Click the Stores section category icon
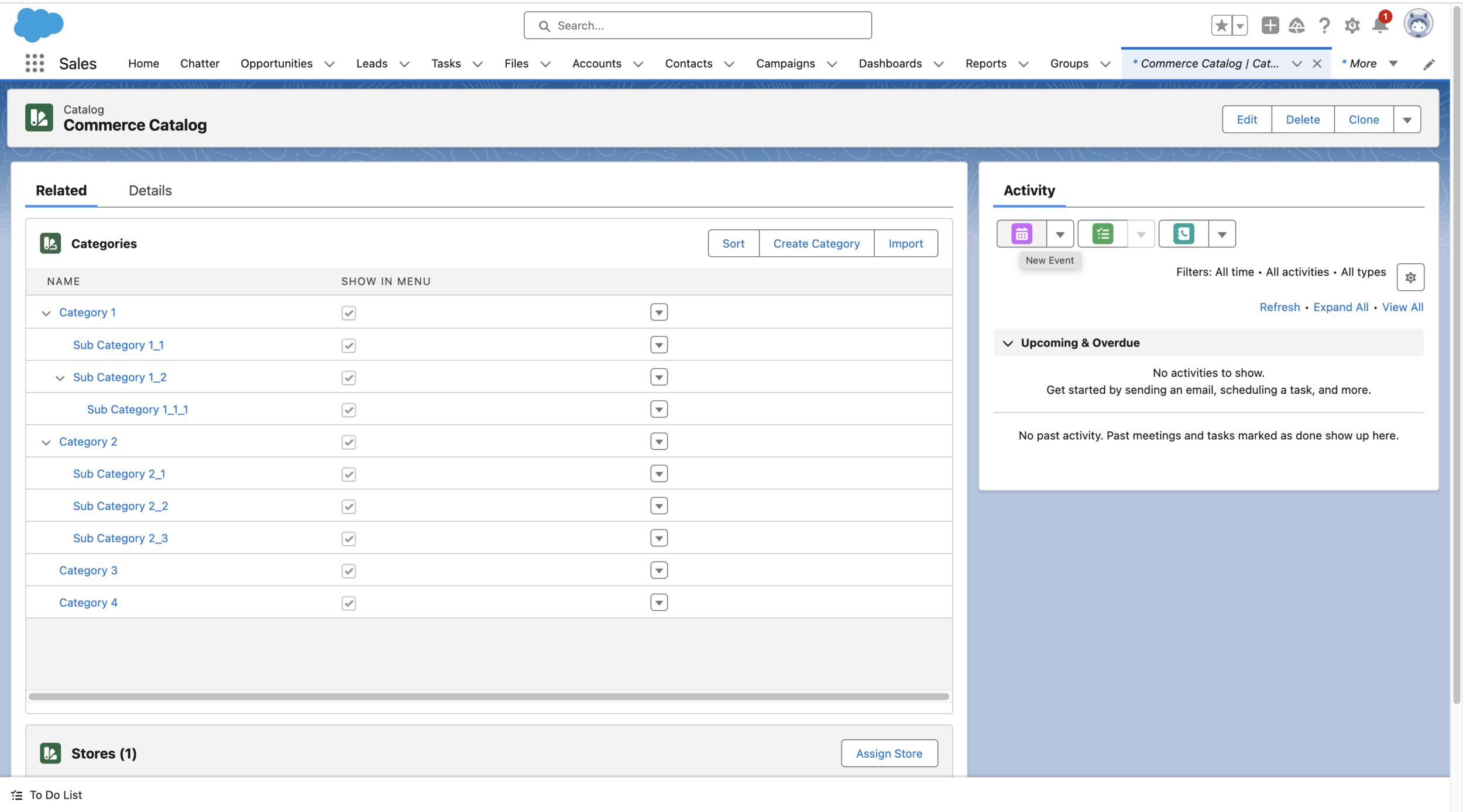 [x=50, y=753]
